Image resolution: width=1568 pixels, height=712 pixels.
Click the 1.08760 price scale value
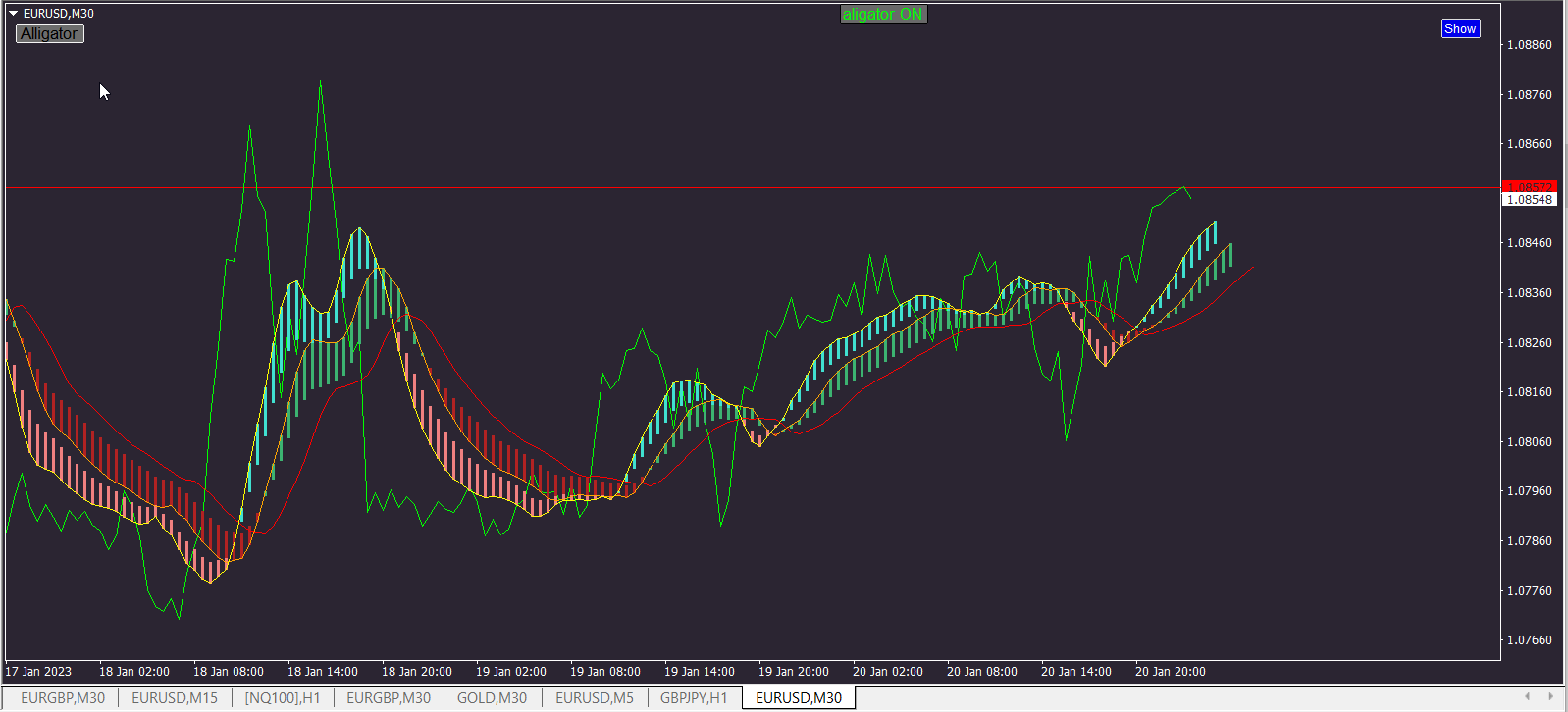point(1530,95)
